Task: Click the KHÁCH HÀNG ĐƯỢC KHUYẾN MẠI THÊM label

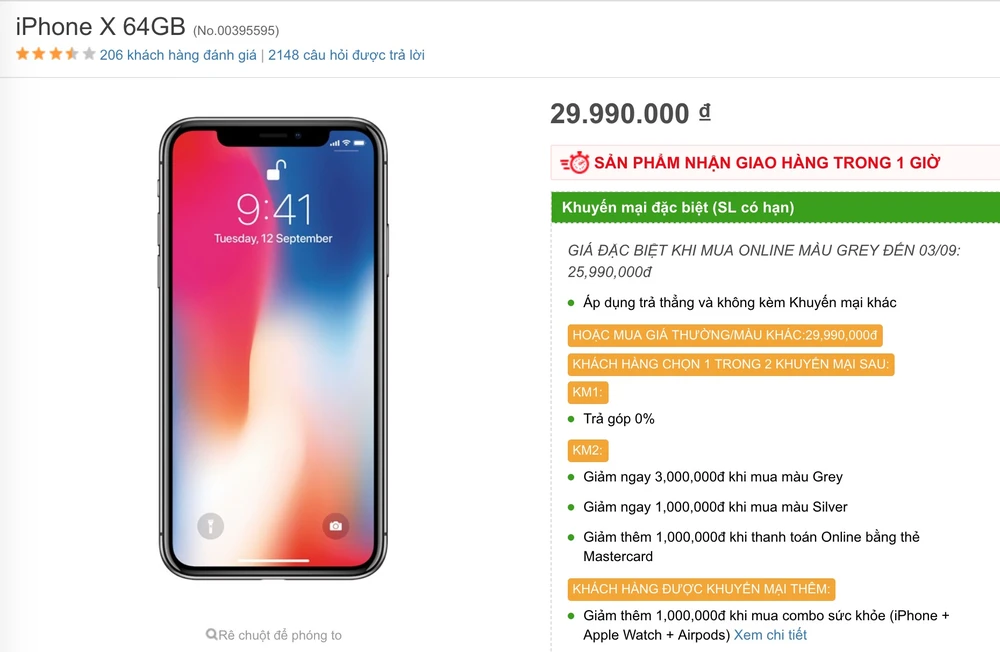Action: [x=702, y=589]
